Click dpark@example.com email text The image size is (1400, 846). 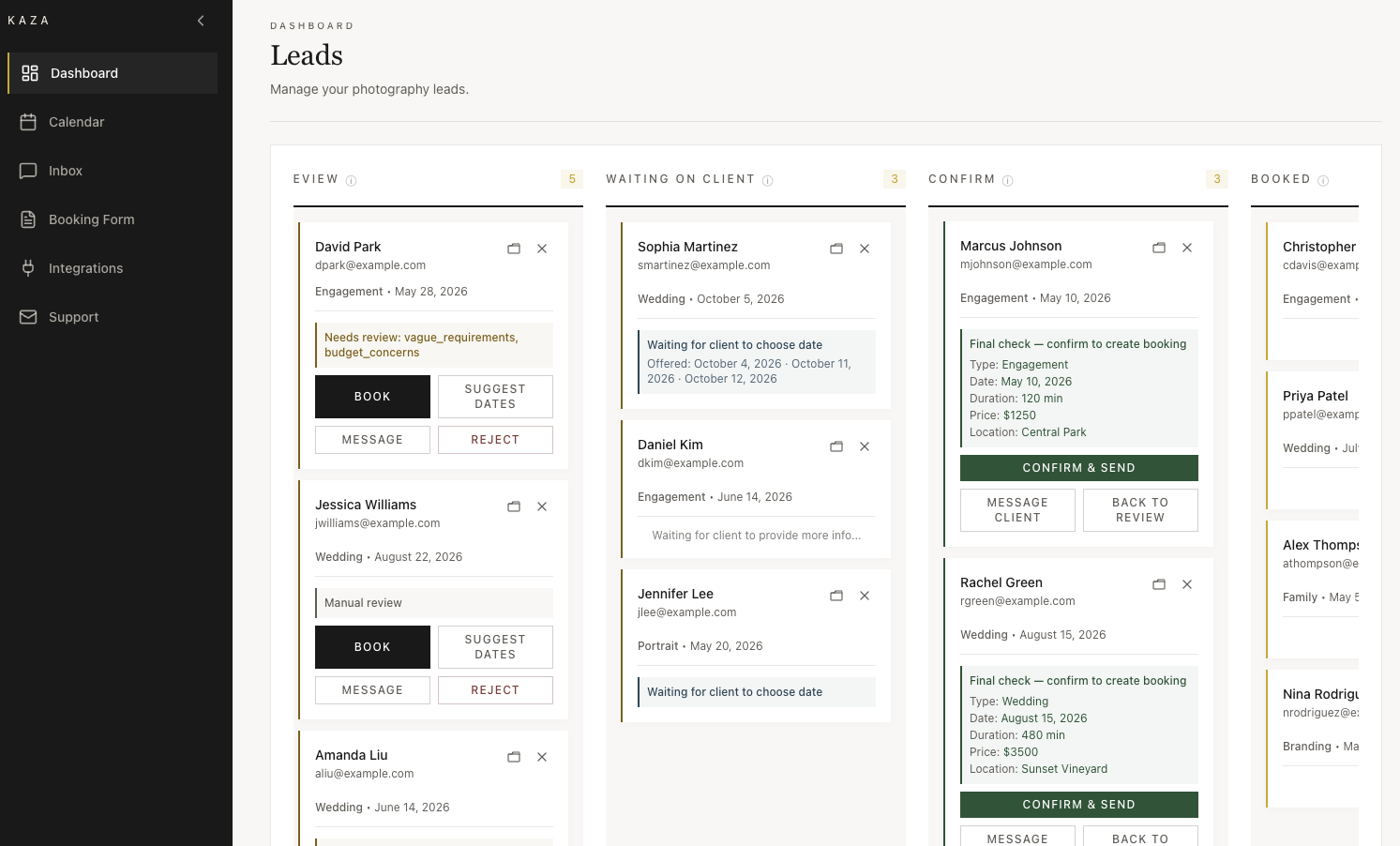tap(370, 265)
